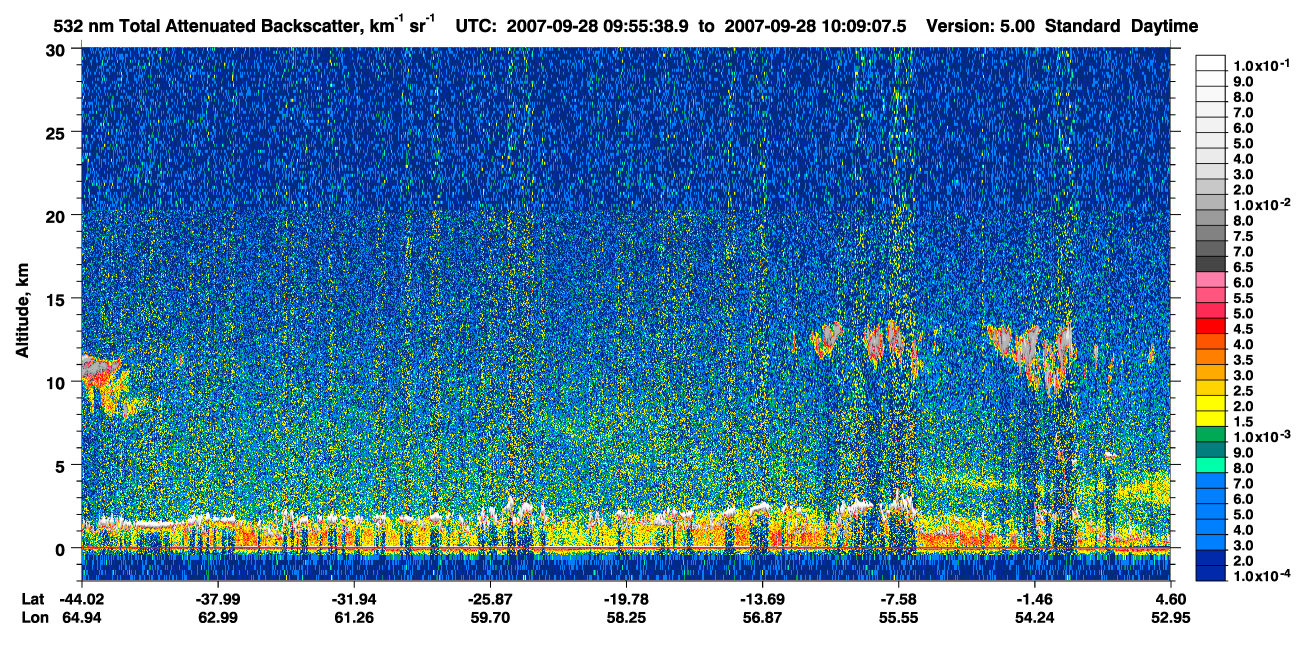Click colorbar label '3.5'
The height and width of the screenshot is (667, 1300).
pyautogui.click(x=1243, y=361)
